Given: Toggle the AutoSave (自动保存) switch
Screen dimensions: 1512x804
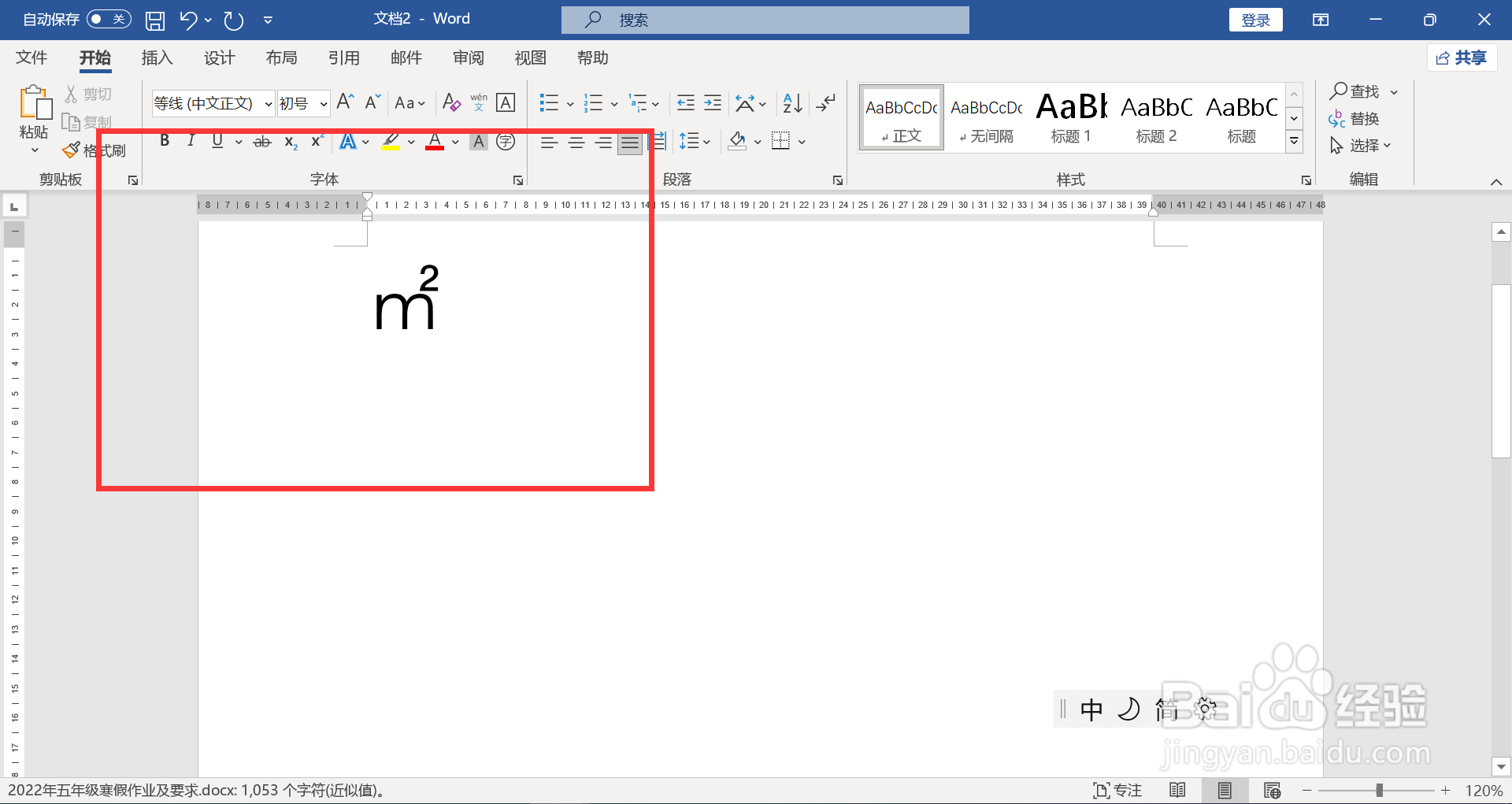Looking at the screenshot, I should point(109,19).
